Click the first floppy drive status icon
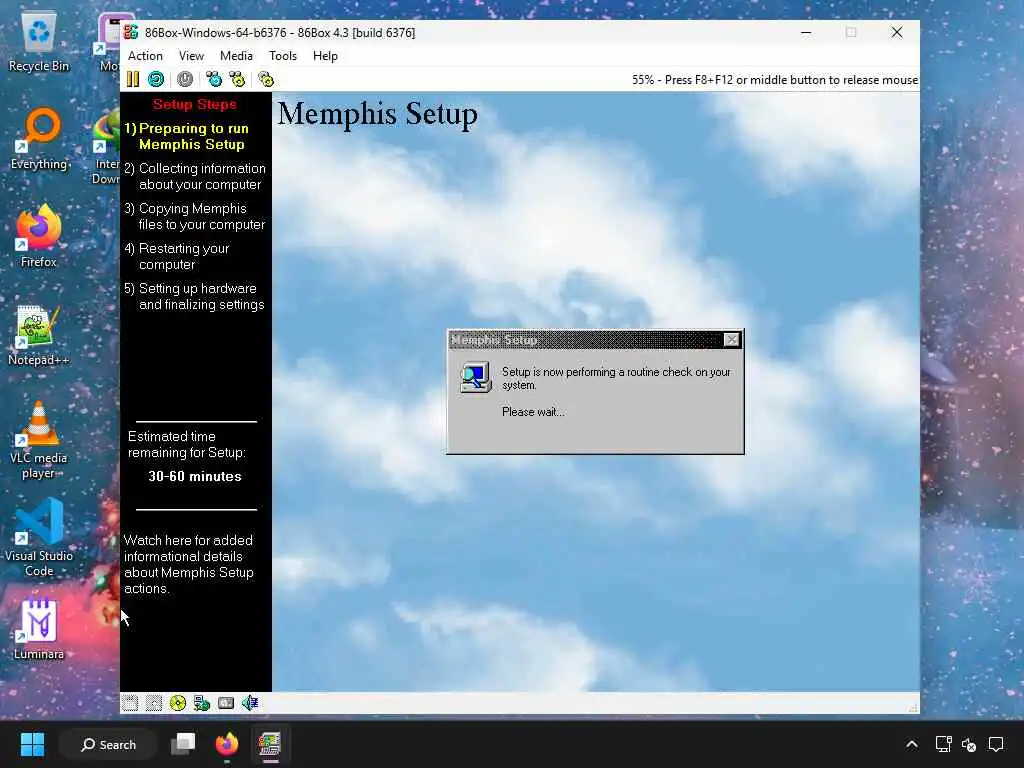This screenshot has width=1024, height=768. pos(130,703)
